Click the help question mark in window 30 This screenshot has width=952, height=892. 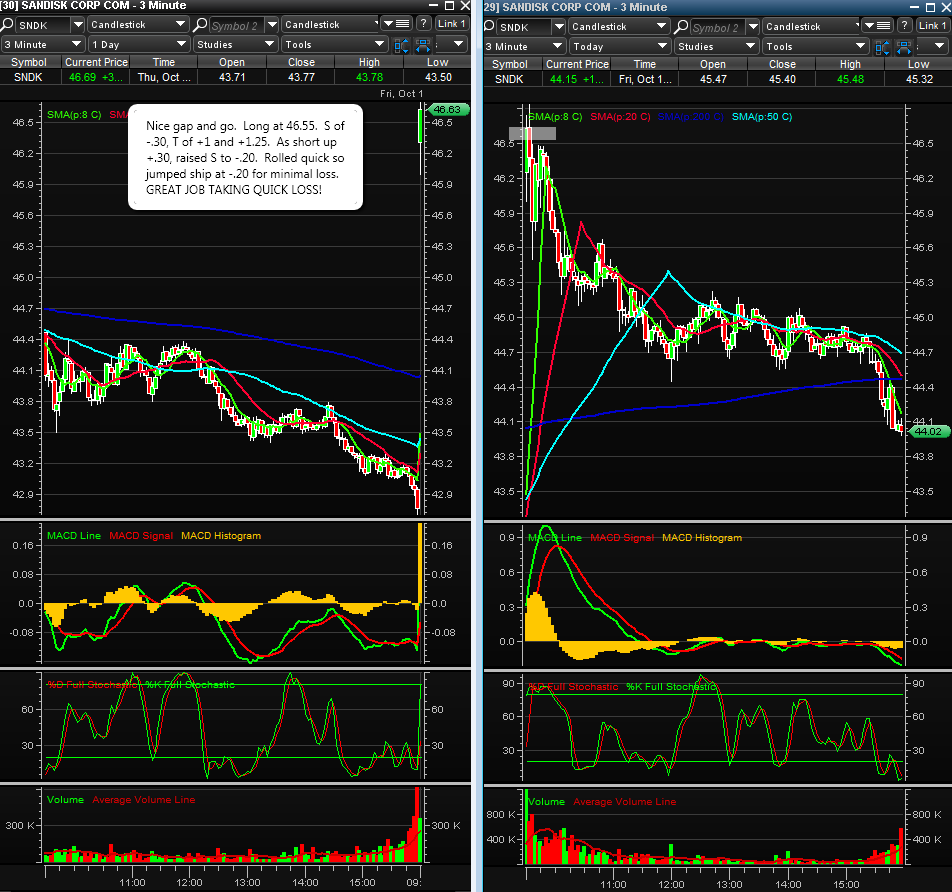423,24
